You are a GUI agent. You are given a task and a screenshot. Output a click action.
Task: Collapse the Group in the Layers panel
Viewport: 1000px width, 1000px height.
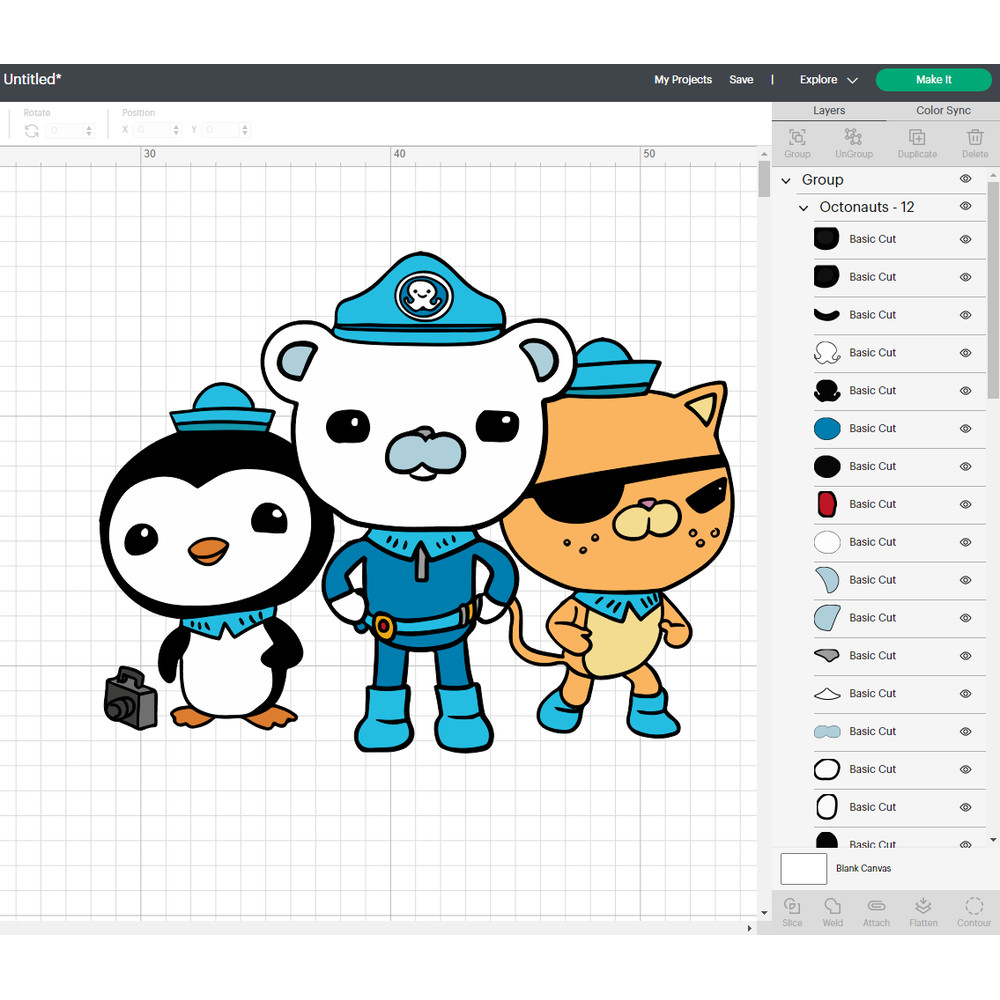pos(786,180)
